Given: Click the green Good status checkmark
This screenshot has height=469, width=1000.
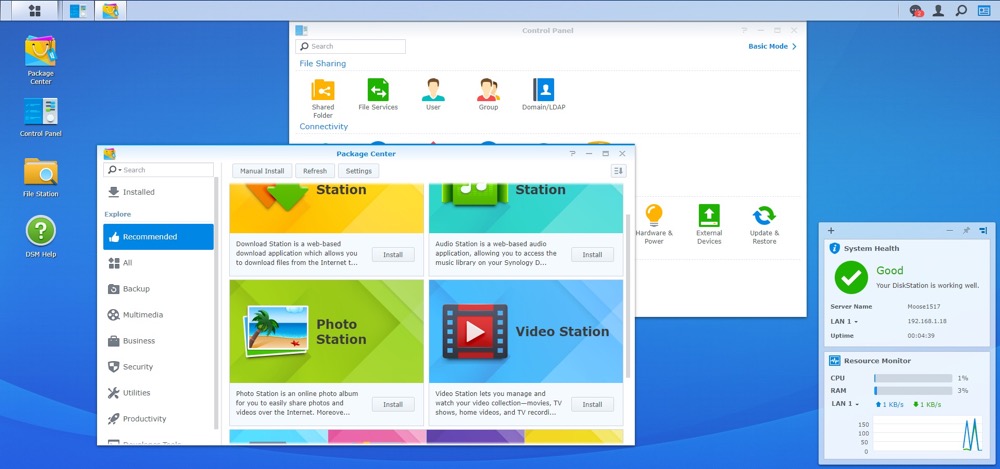Looking at the screenshot, I should [x=851, y=277].
